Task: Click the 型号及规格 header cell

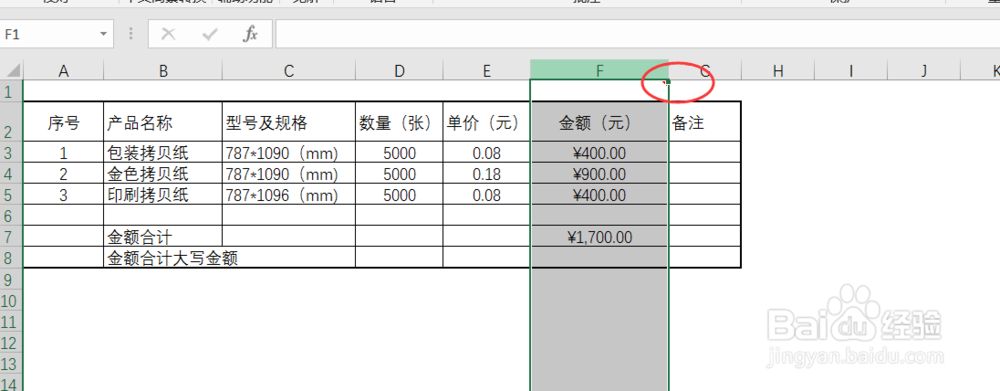Action: point(289,122)
